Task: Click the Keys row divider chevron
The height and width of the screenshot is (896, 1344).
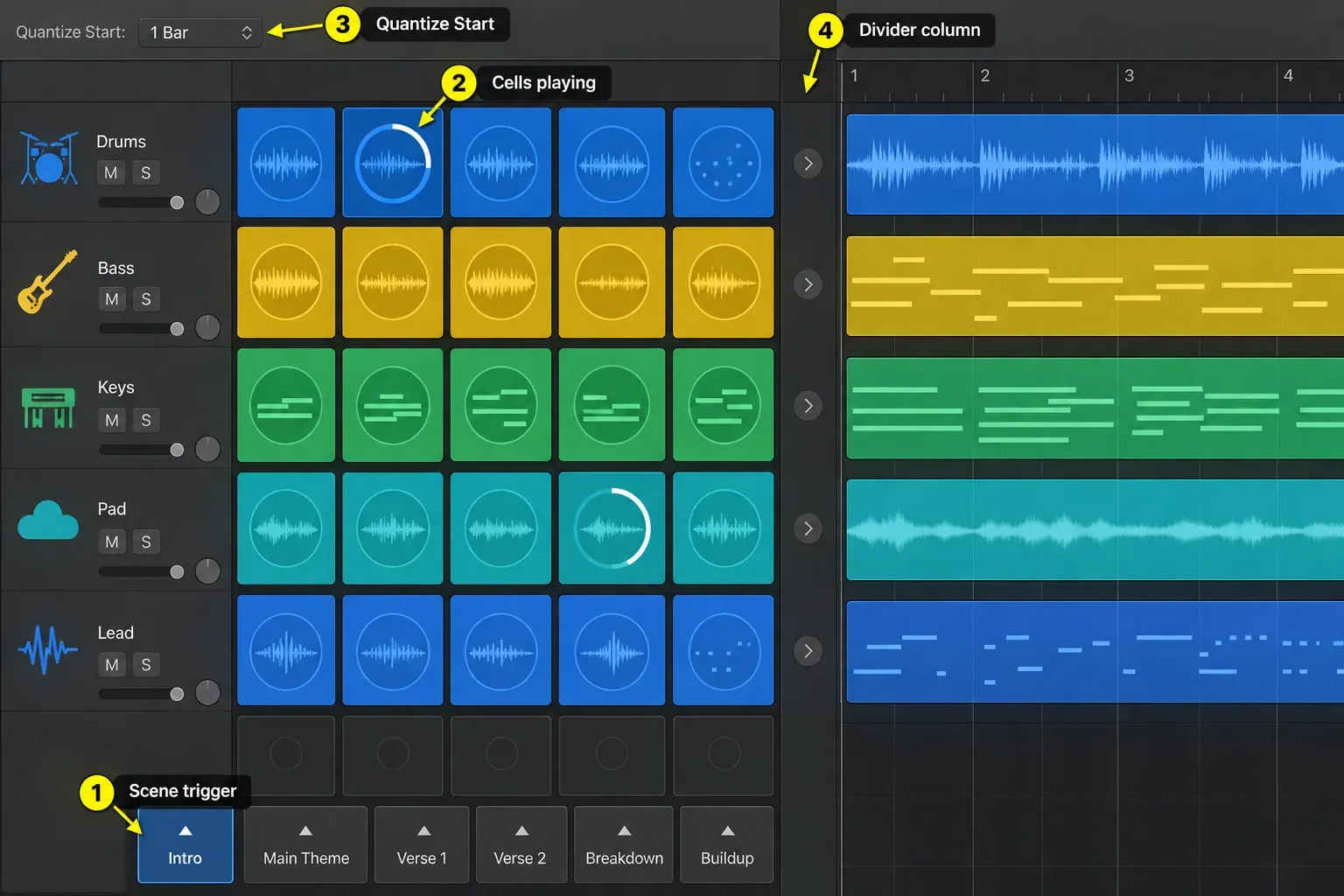Action: click(808, 406)
